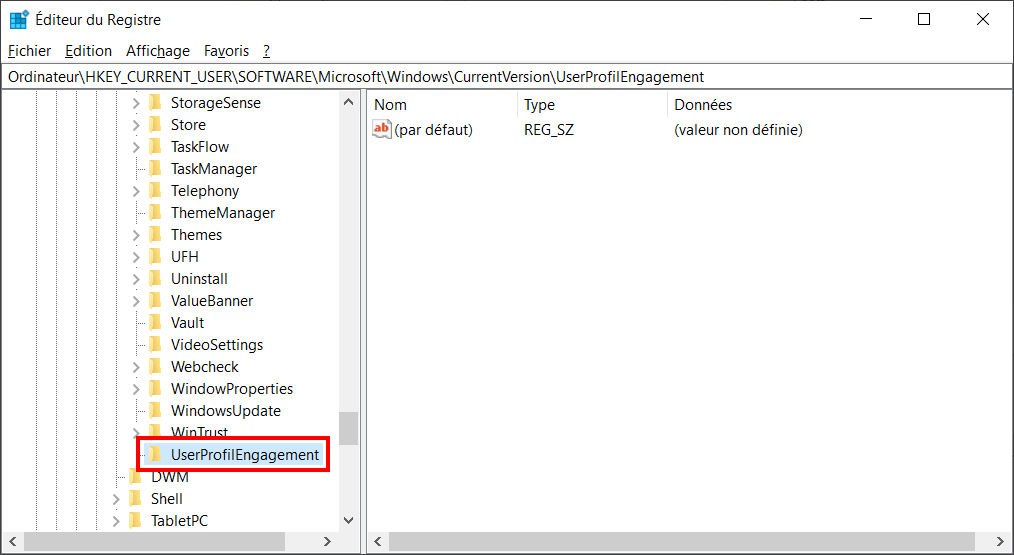Select the VideoSettings key label
Screen dimensions: 1014x555
click(217, 345)
